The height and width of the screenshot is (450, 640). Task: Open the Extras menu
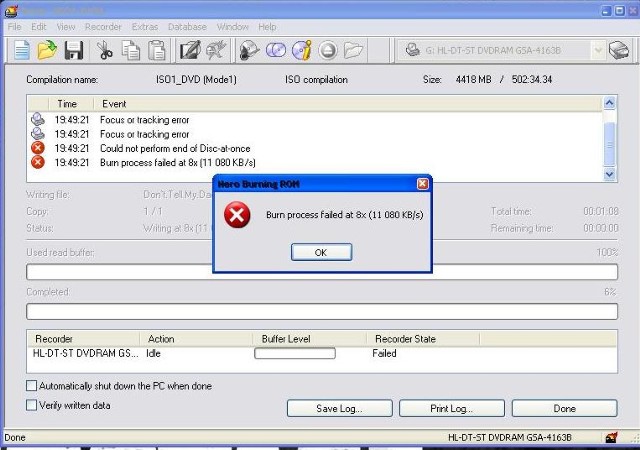point(145,27)
